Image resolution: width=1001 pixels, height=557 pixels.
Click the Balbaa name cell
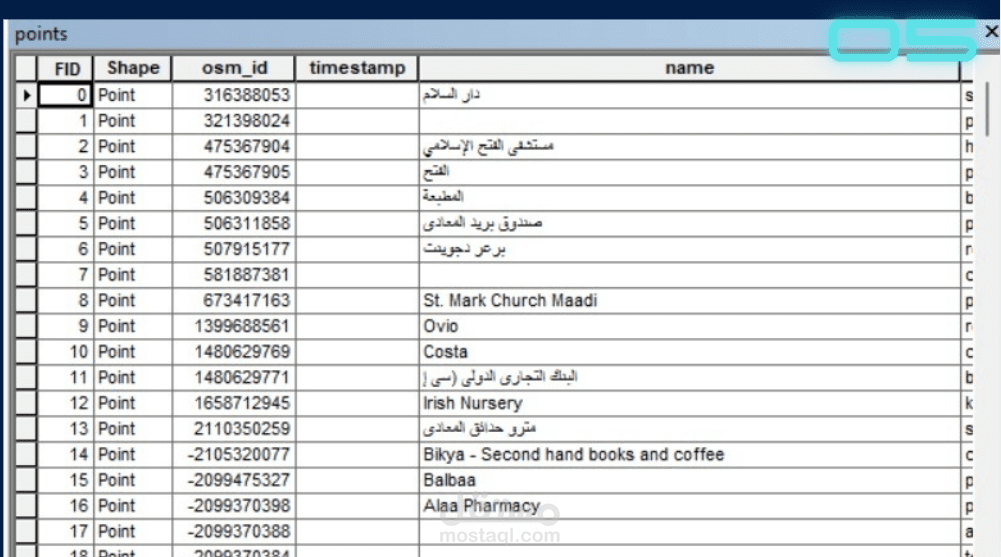(689, 480)
